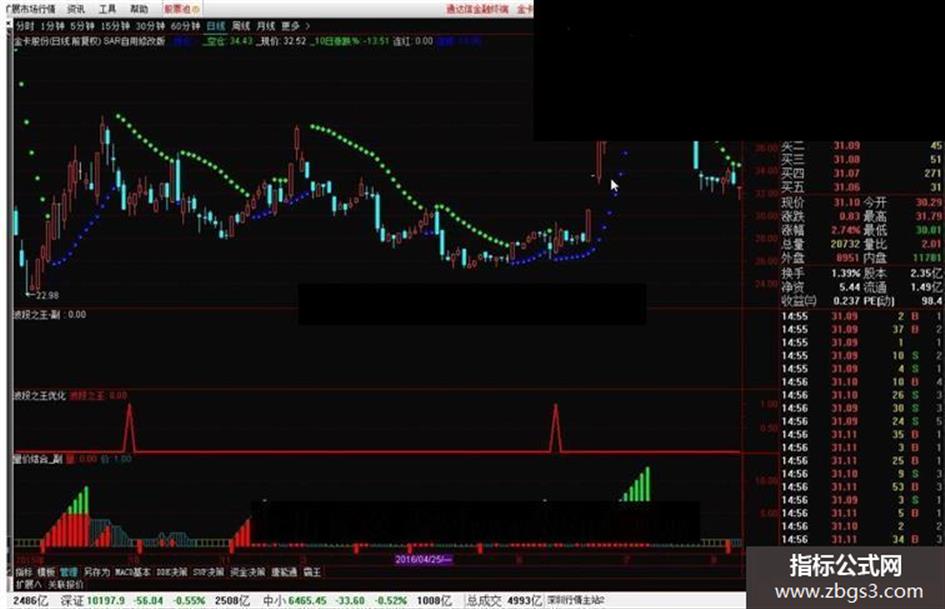The height and width of the screenshot is (609, 945).
Task: Click the 外盘 value 8951
Action: click(848, 258)
